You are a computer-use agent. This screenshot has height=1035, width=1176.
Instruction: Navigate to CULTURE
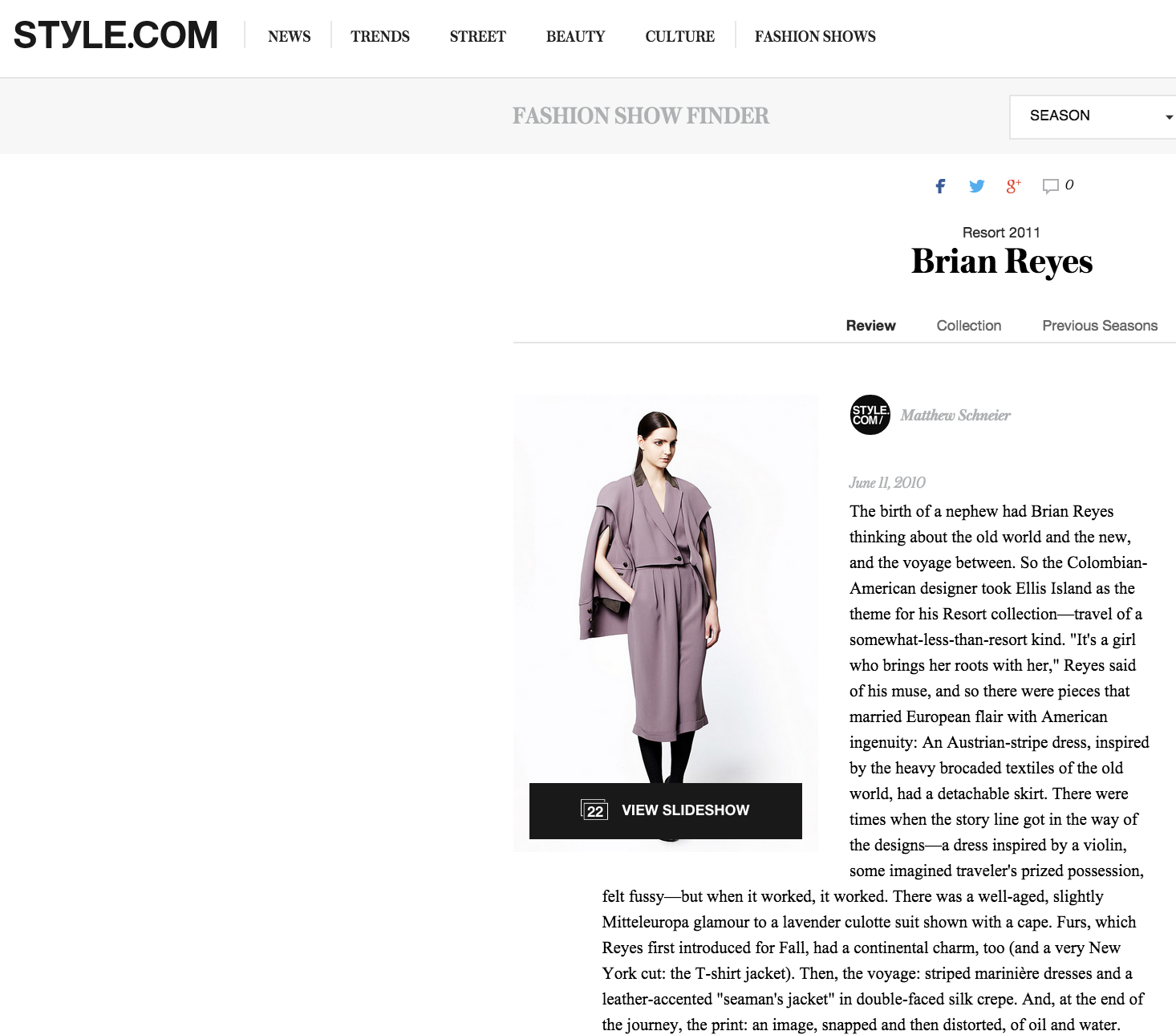pyautogui.click(x=680, y=36)
